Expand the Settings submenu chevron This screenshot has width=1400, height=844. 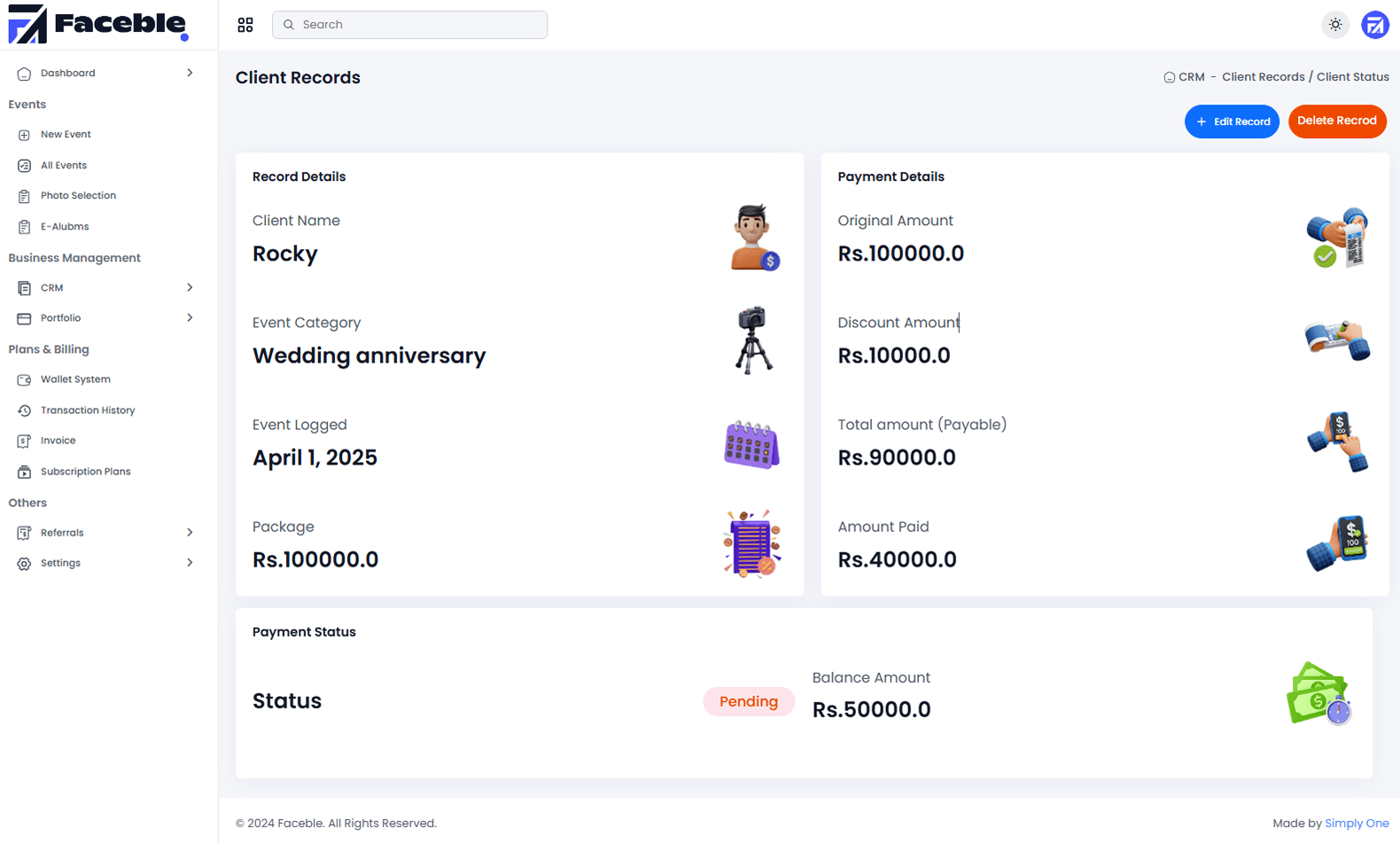tap(190, 563)
